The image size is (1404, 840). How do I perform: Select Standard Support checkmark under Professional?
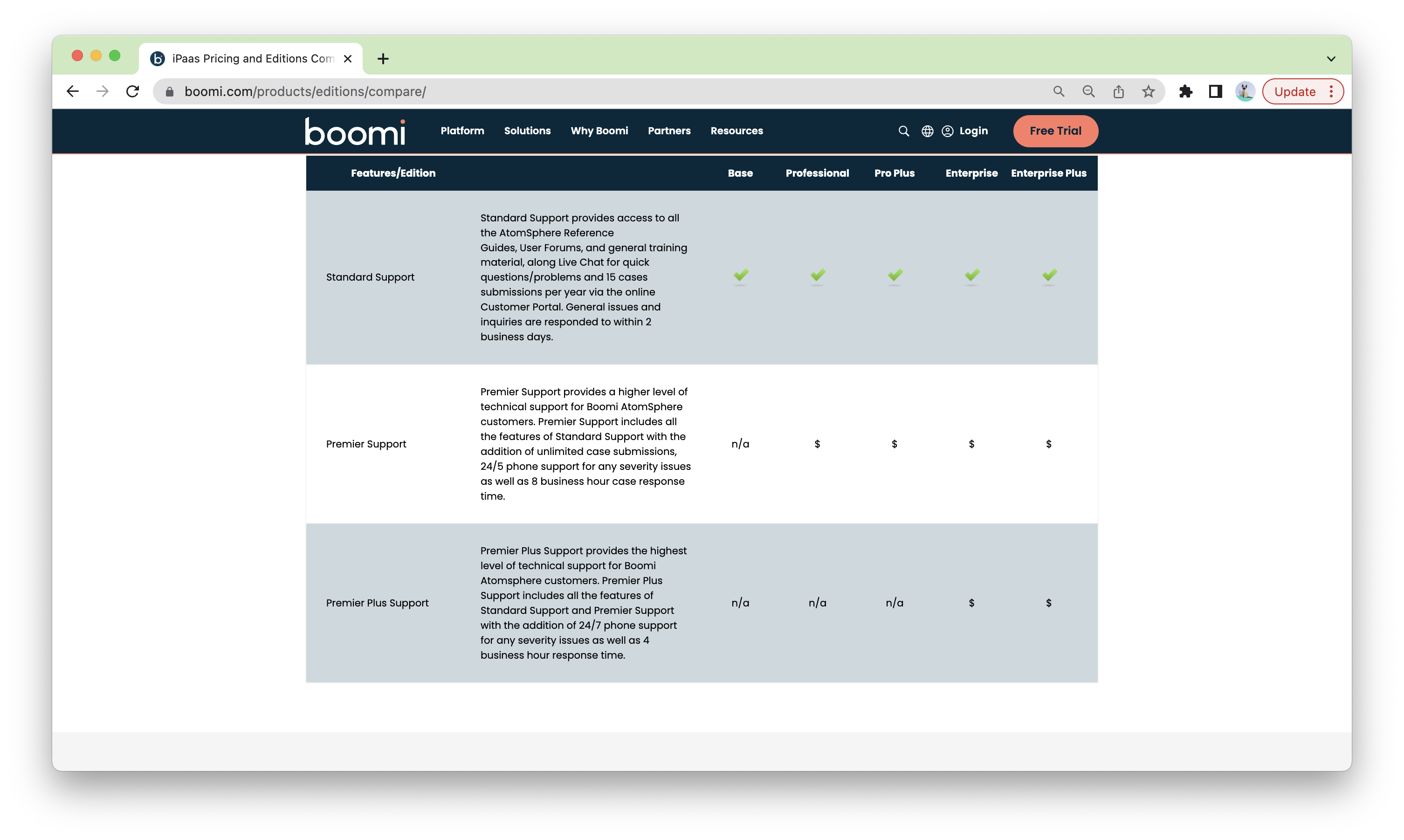coord(817,276)
